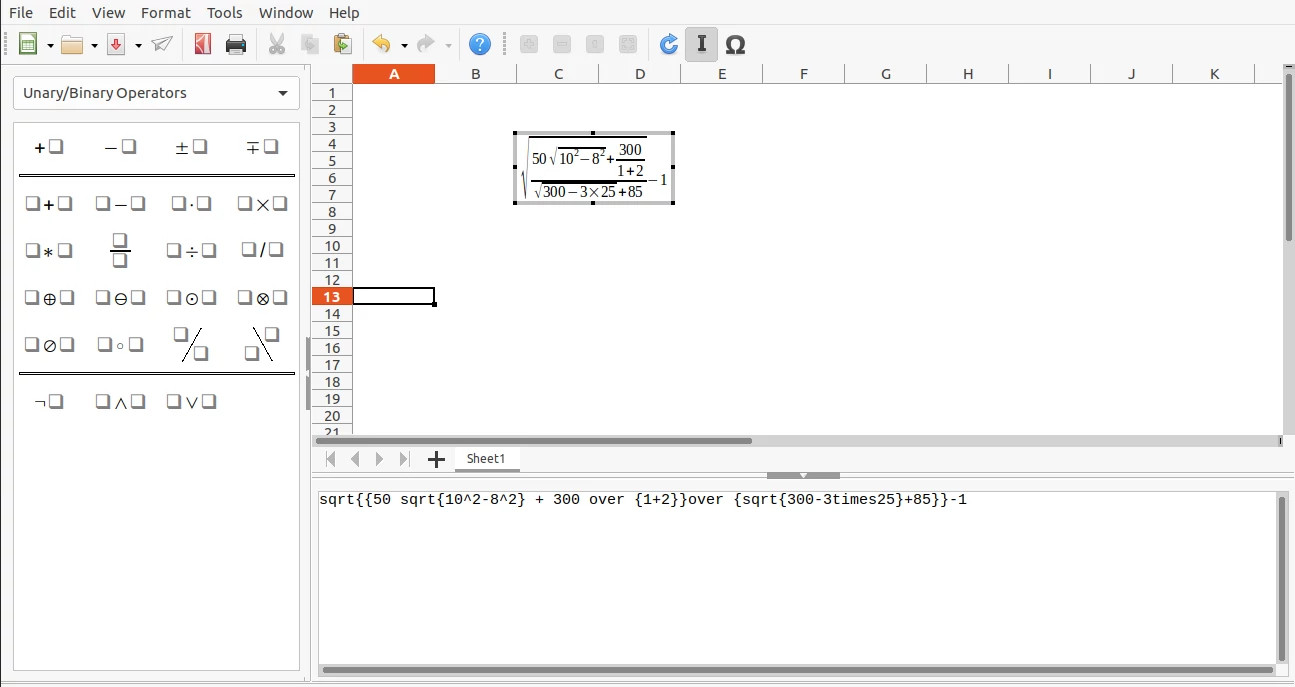Click the Undo arrow icon
Viewport: 1295px width, 687px height.
(x=381, y=44)
